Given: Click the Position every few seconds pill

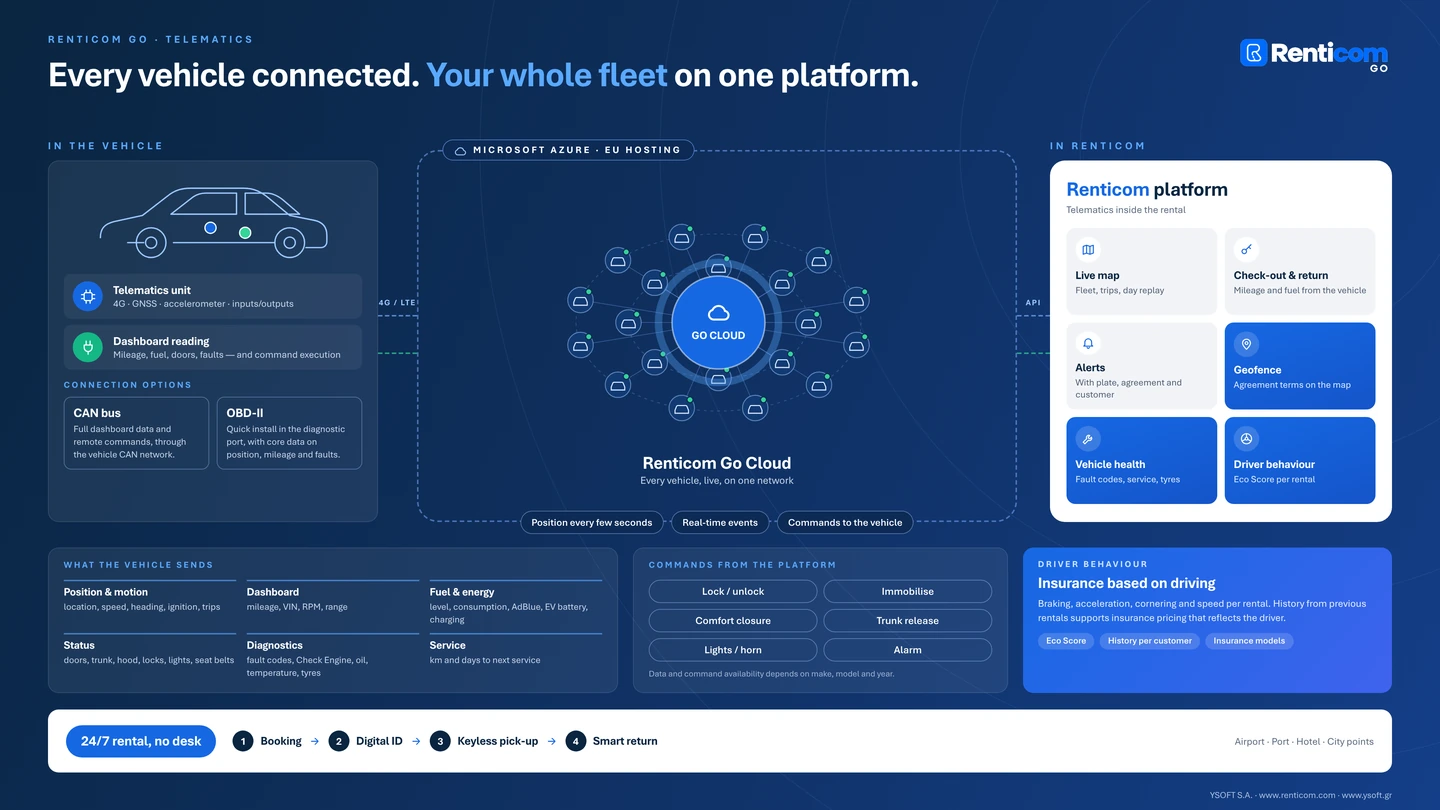Looking at the screenshot, I should tap(592, 522).
